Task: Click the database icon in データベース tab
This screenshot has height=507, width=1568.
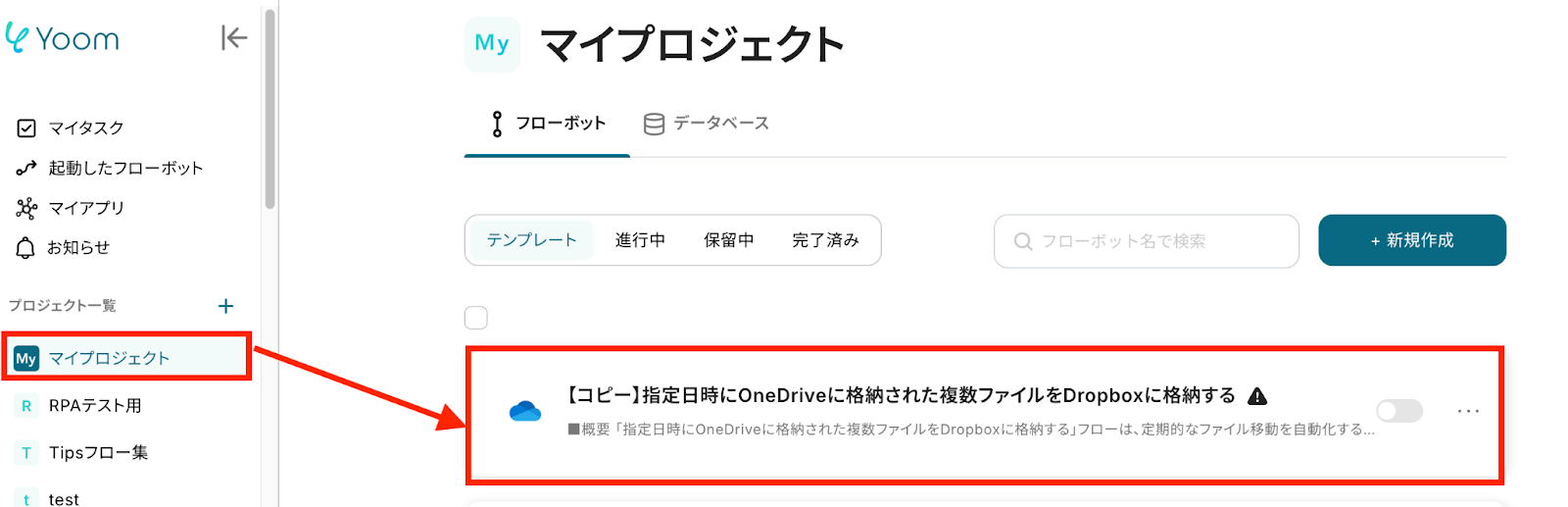Action: 654,124
